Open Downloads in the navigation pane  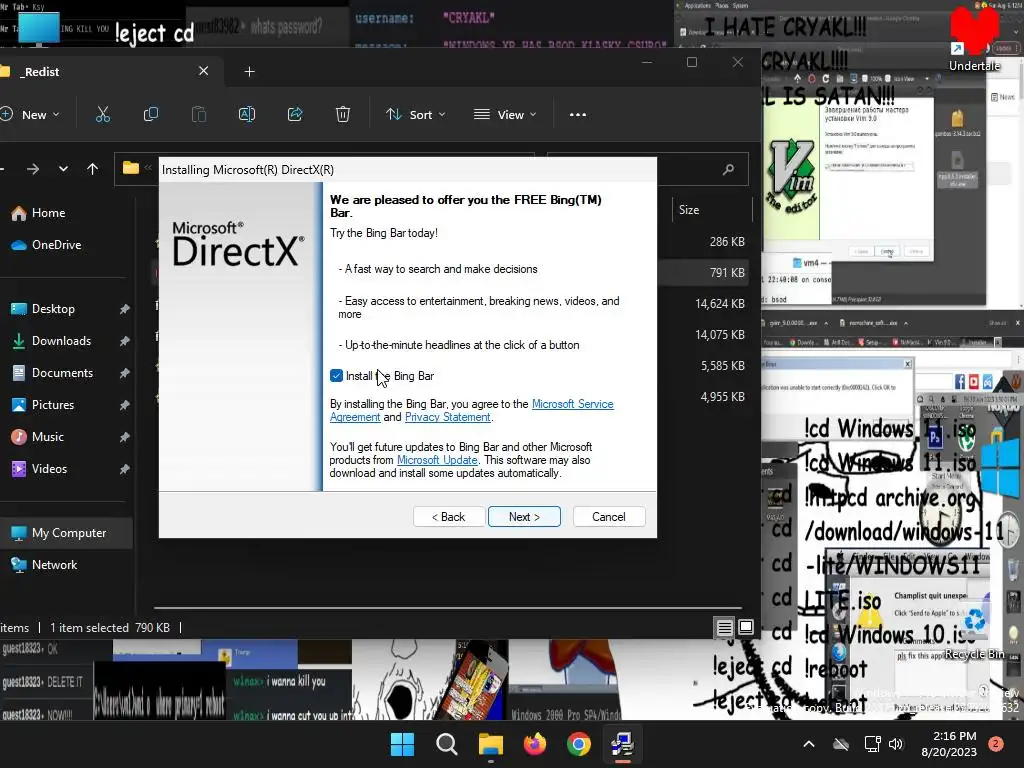point(61,341)
